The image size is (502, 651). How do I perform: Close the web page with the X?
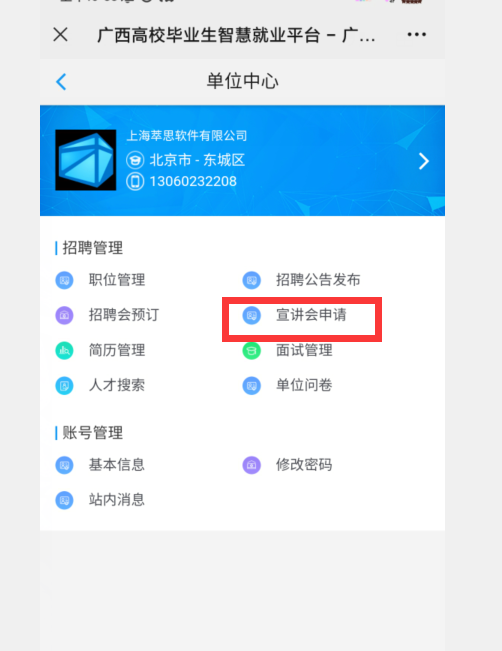61,34
